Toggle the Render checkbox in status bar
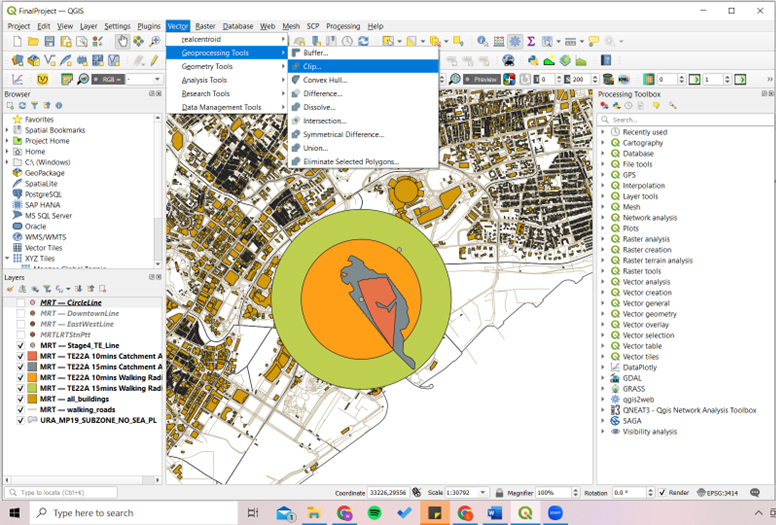This screenshot has width=776, height=525. click(x=660, y=493)
